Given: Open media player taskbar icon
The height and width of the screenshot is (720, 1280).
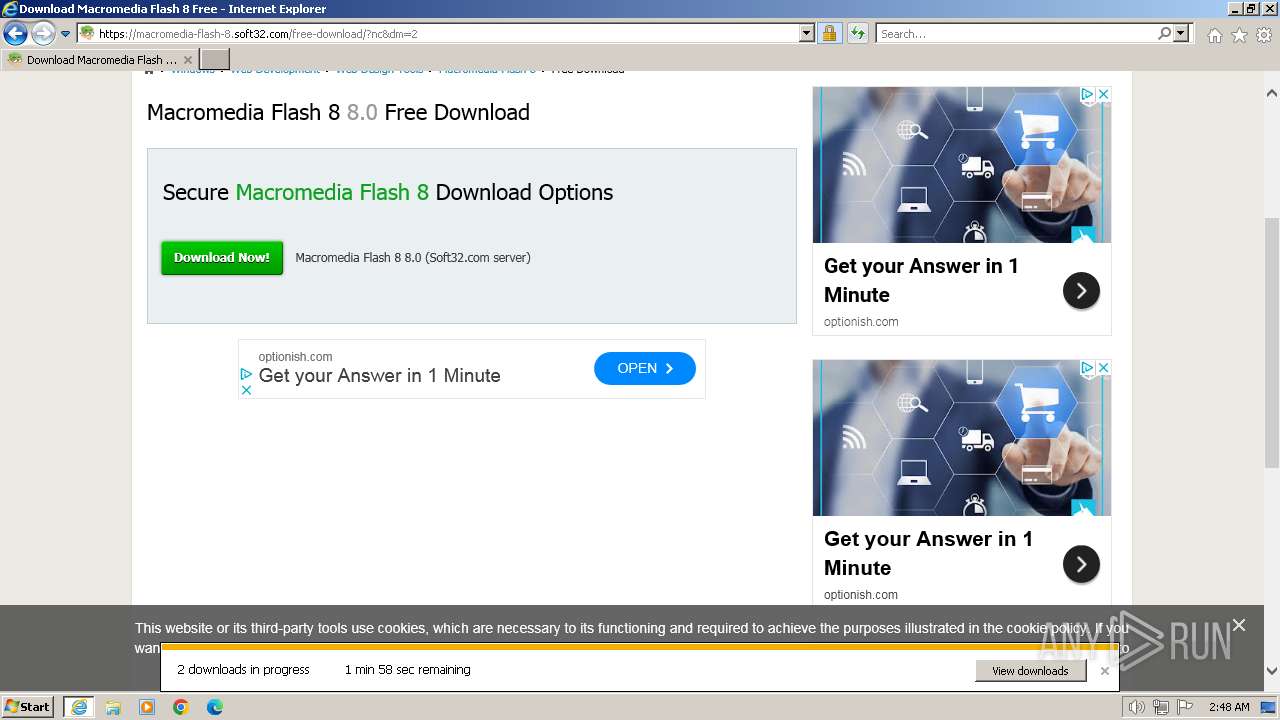Looking at the screenshot, I should (x=147, y=707).
